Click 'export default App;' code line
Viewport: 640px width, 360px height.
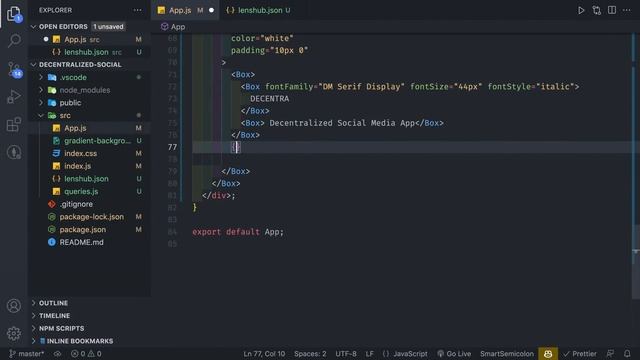tap(238, 232)
